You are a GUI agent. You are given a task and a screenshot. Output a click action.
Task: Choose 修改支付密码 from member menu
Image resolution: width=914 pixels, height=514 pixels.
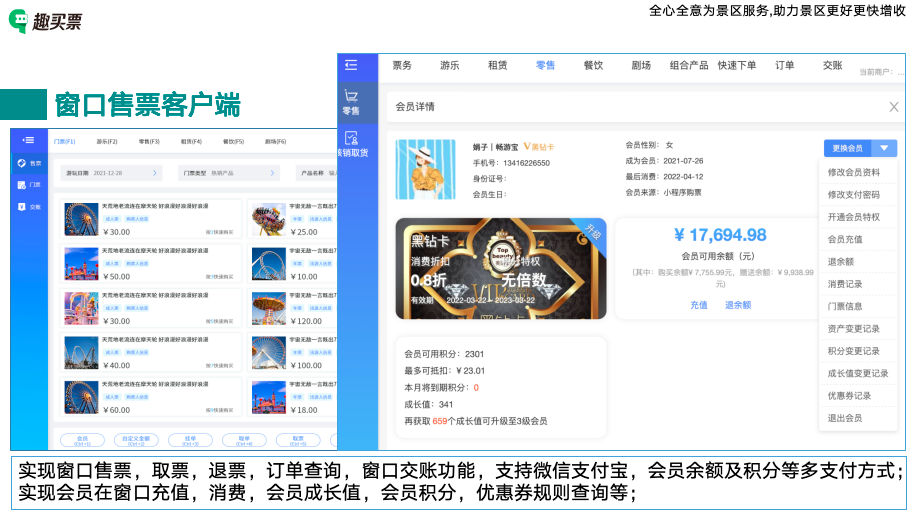click(853, 194)
